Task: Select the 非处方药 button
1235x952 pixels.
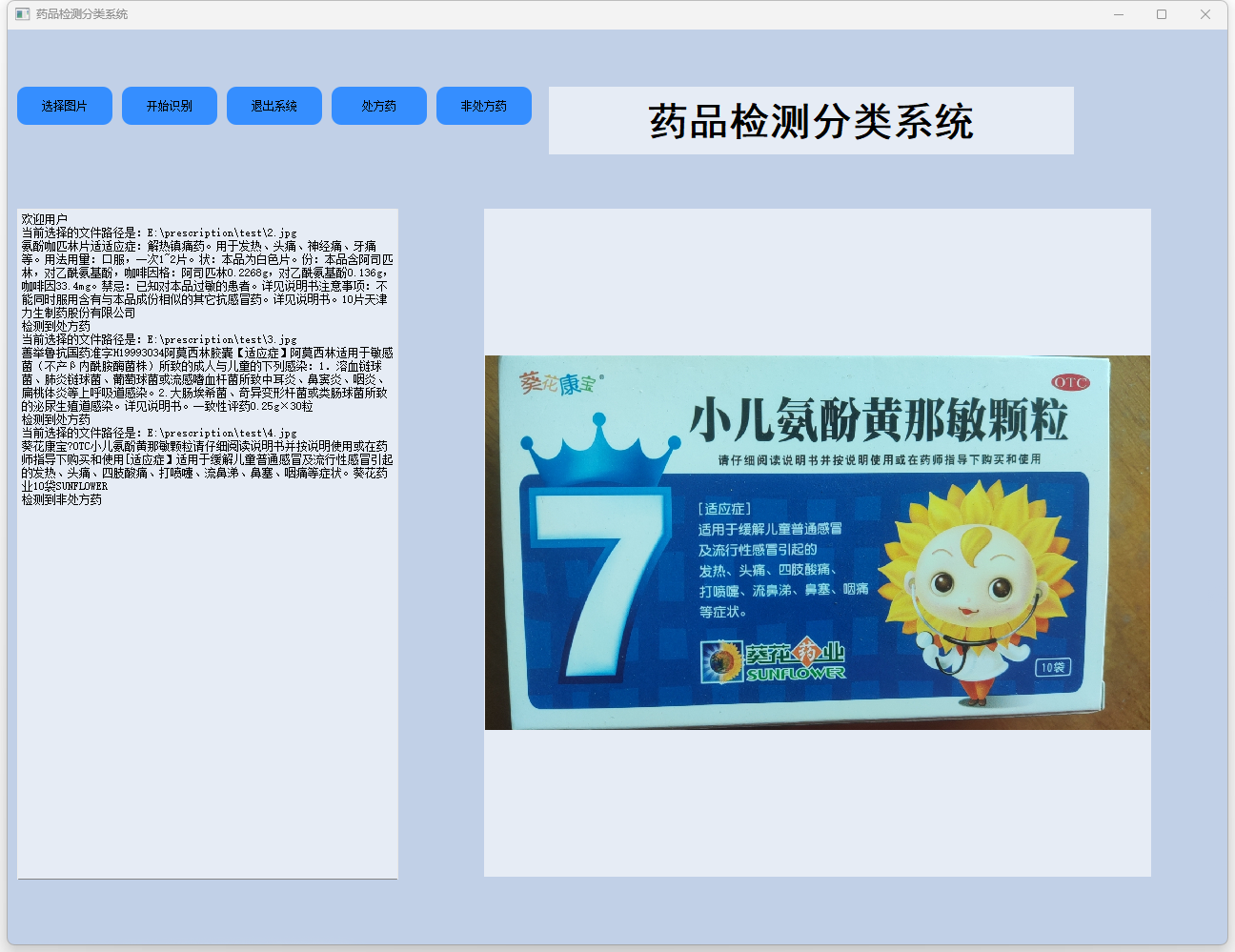Action: pyautogui.click(x=484, y=106)
